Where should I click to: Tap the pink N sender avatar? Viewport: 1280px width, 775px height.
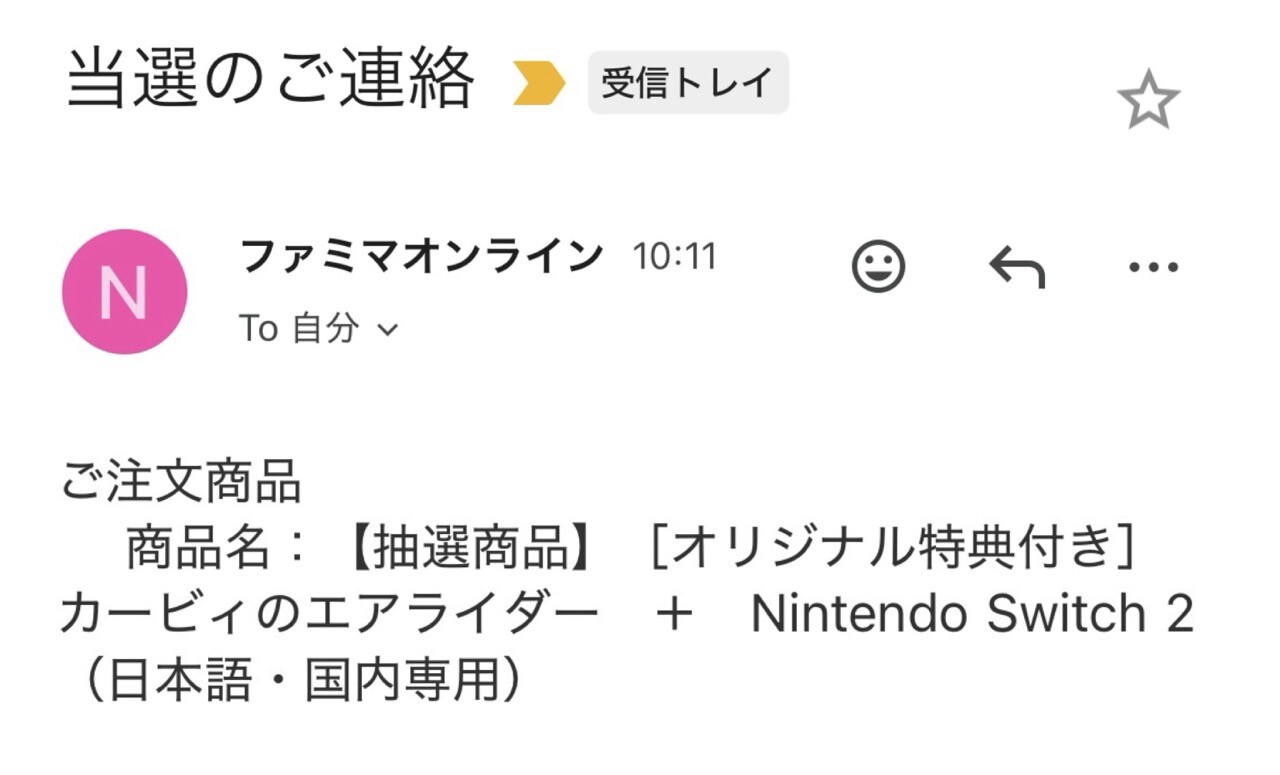[x=124, y=291]
